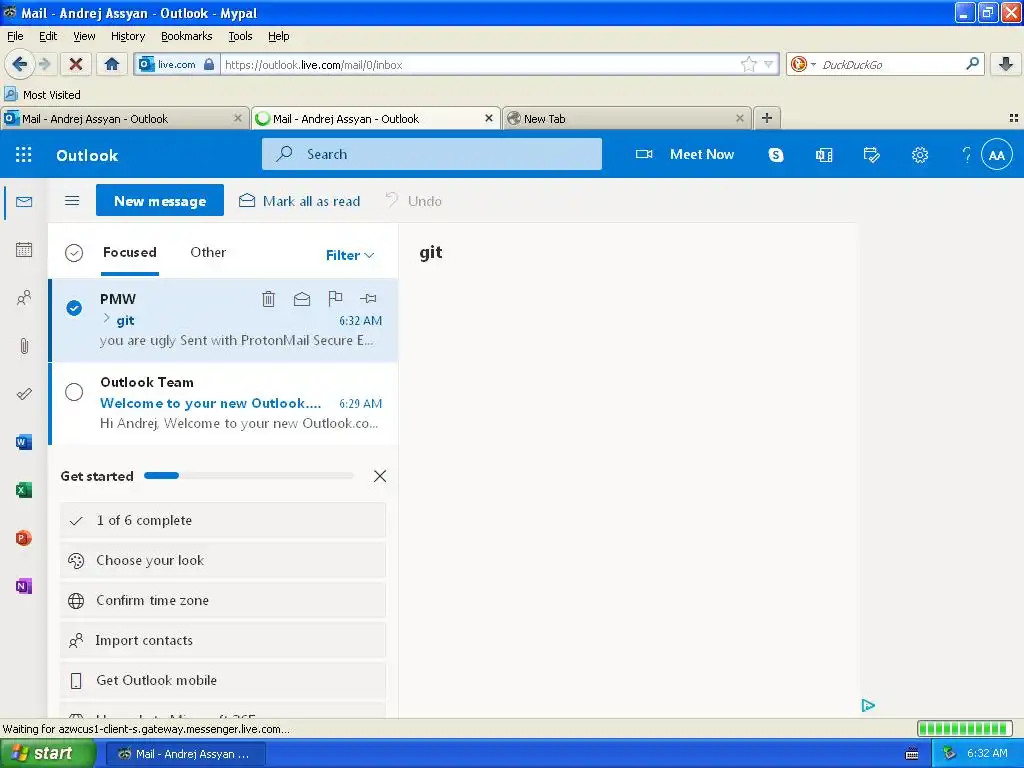Open Import contacts task

[223, 640]
